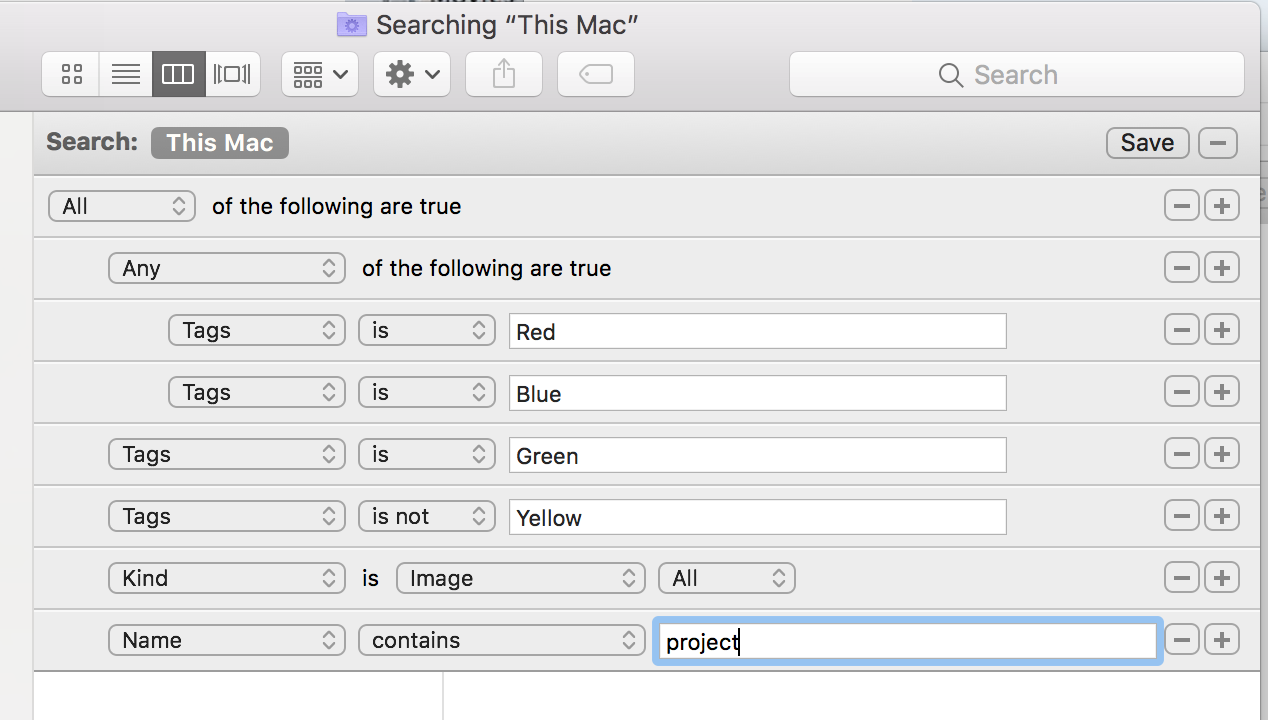Save the current search
Screen dimensions: 1268x720
click(1147, 143)
